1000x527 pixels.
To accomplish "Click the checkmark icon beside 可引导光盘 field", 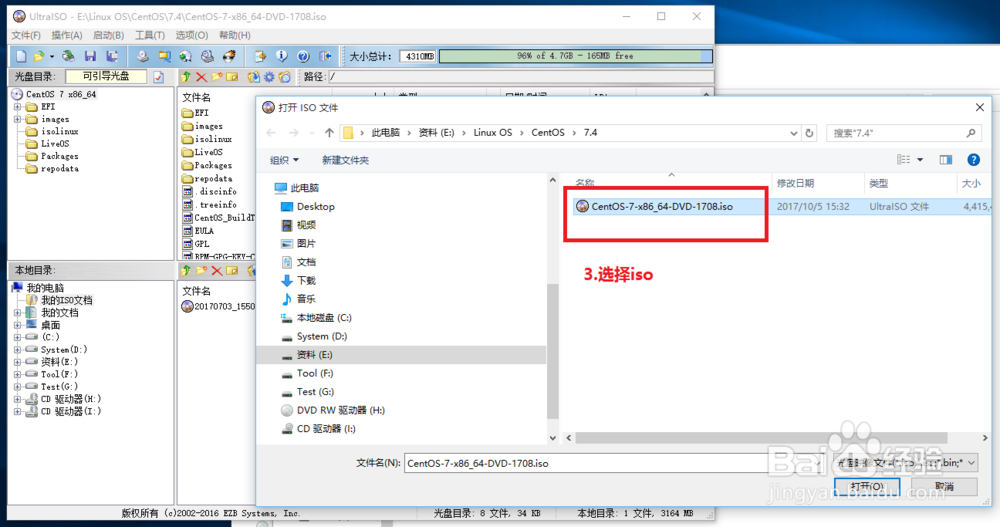I will [159, 77].
